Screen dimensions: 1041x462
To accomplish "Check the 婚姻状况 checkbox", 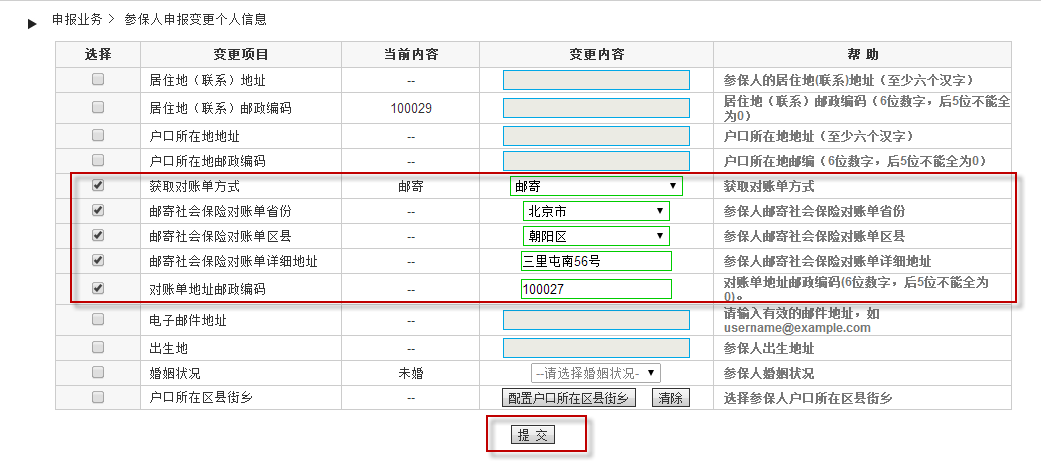I will click(x=98, y=372).
